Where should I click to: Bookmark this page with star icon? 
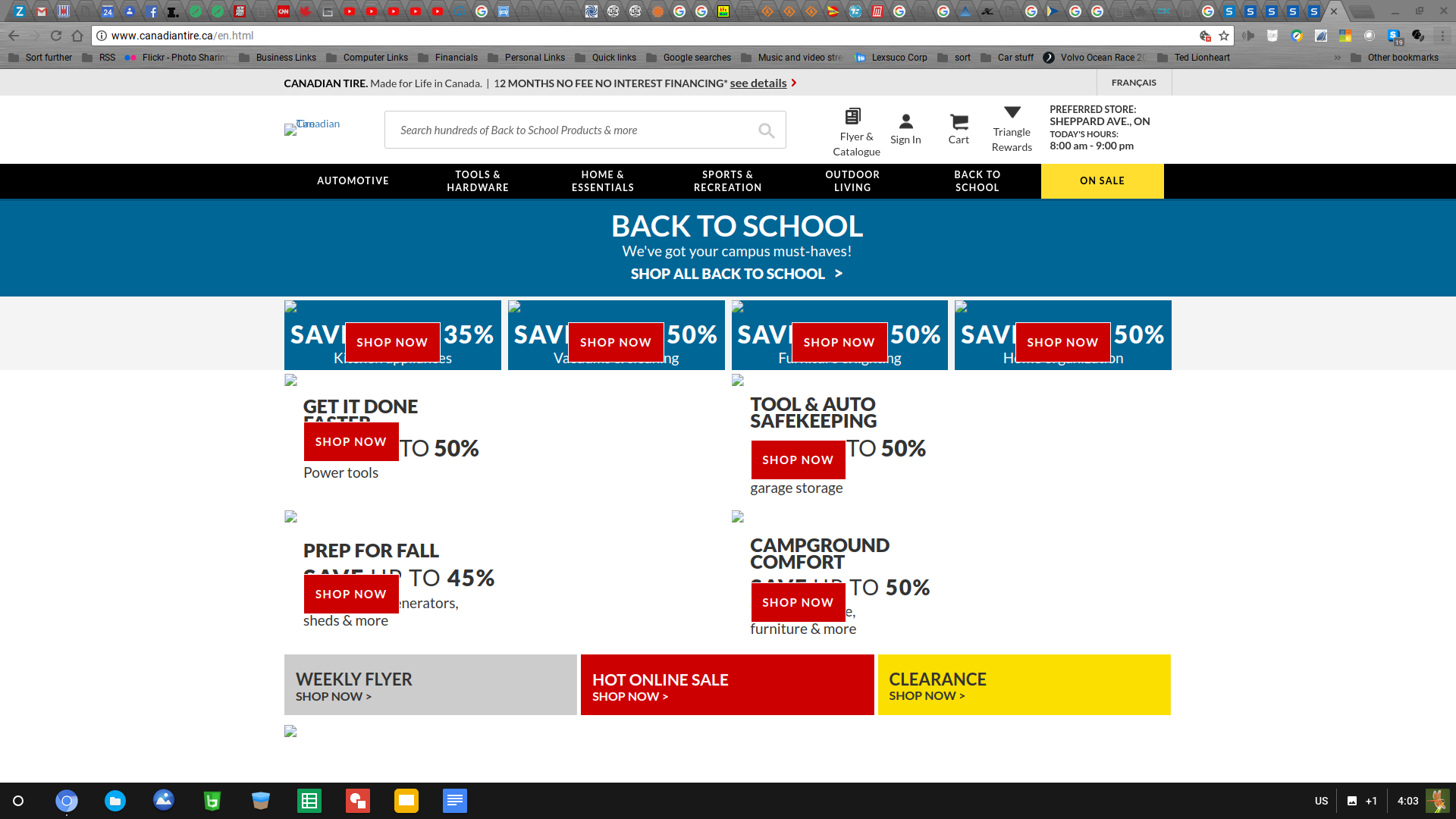pos(1224,36)
